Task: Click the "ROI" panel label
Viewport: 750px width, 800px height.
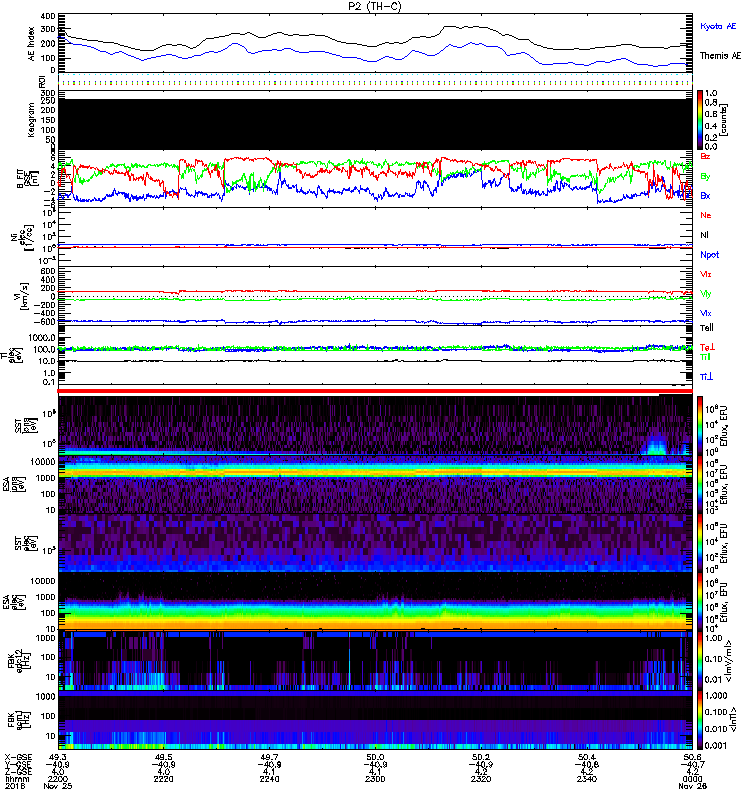Action: tap(43, 82)
